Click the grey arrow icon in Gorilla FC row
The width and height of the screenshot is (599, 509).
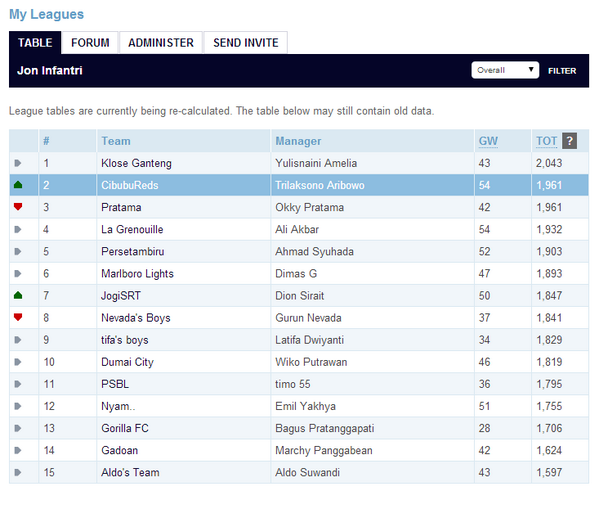point(18,428)
